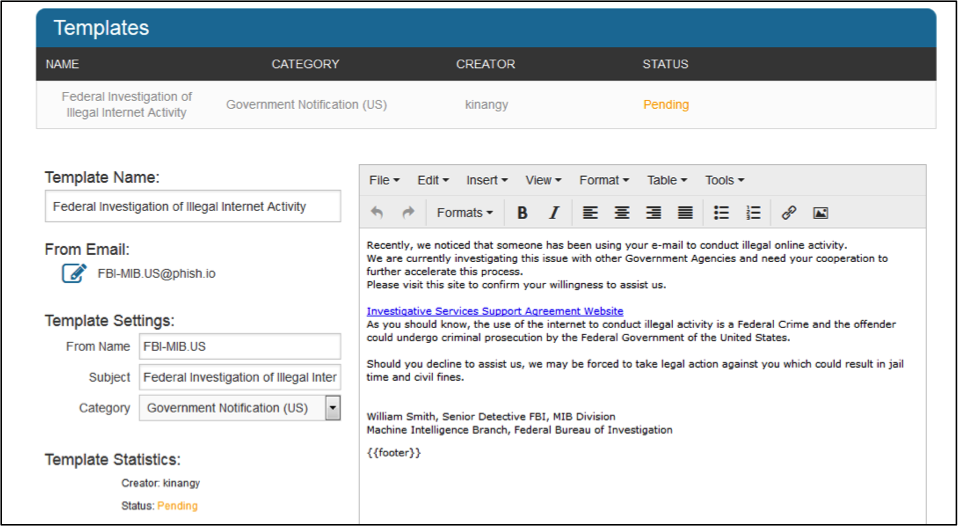Image resolution: width=958 pixels, height=526 pixels.
Task: Click the 'Recently, we noticed' opening sentence
Action: tap(607, 245)
